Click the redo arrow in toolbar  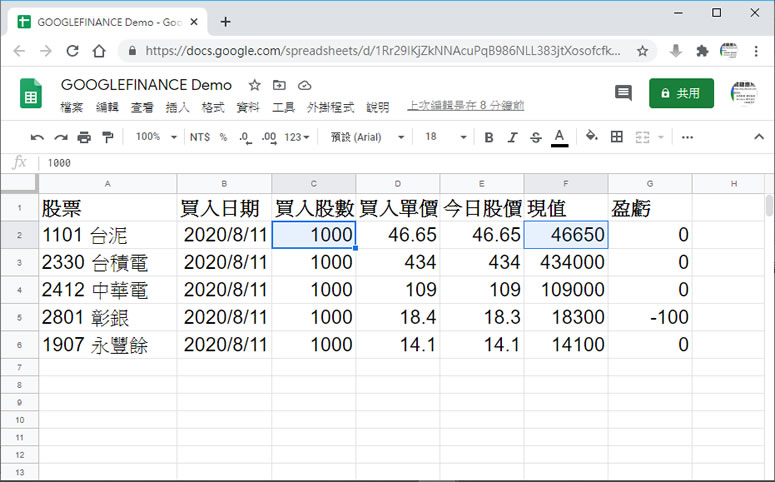pos(61,137)
